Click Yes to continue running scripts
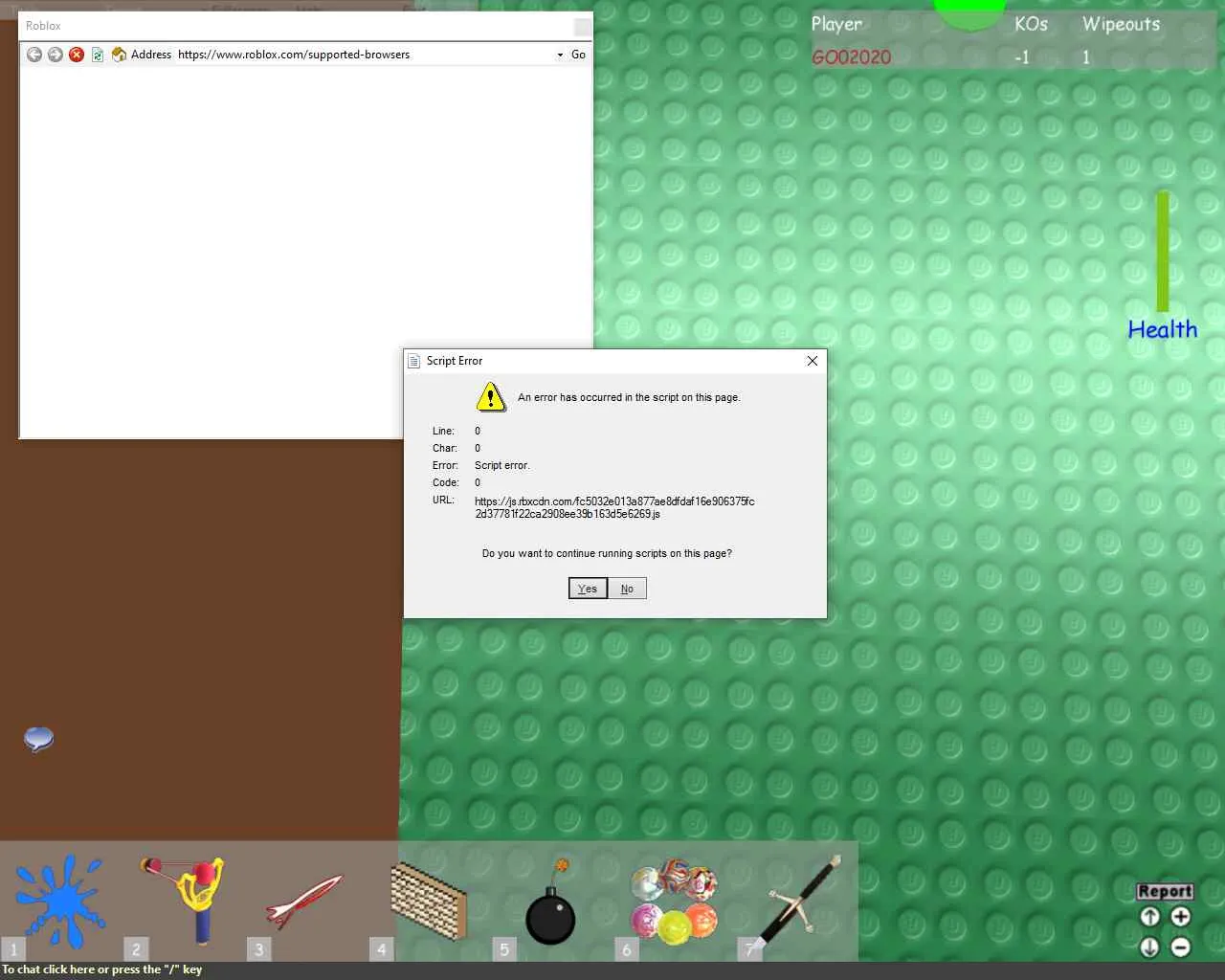1225x980 pixels. [588, 589]
